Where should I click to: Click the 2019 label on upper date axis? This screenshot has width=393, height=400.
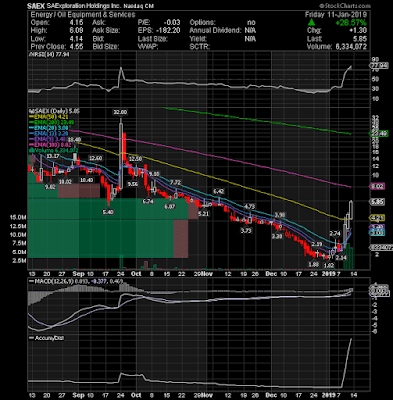[x=328, y=274]
